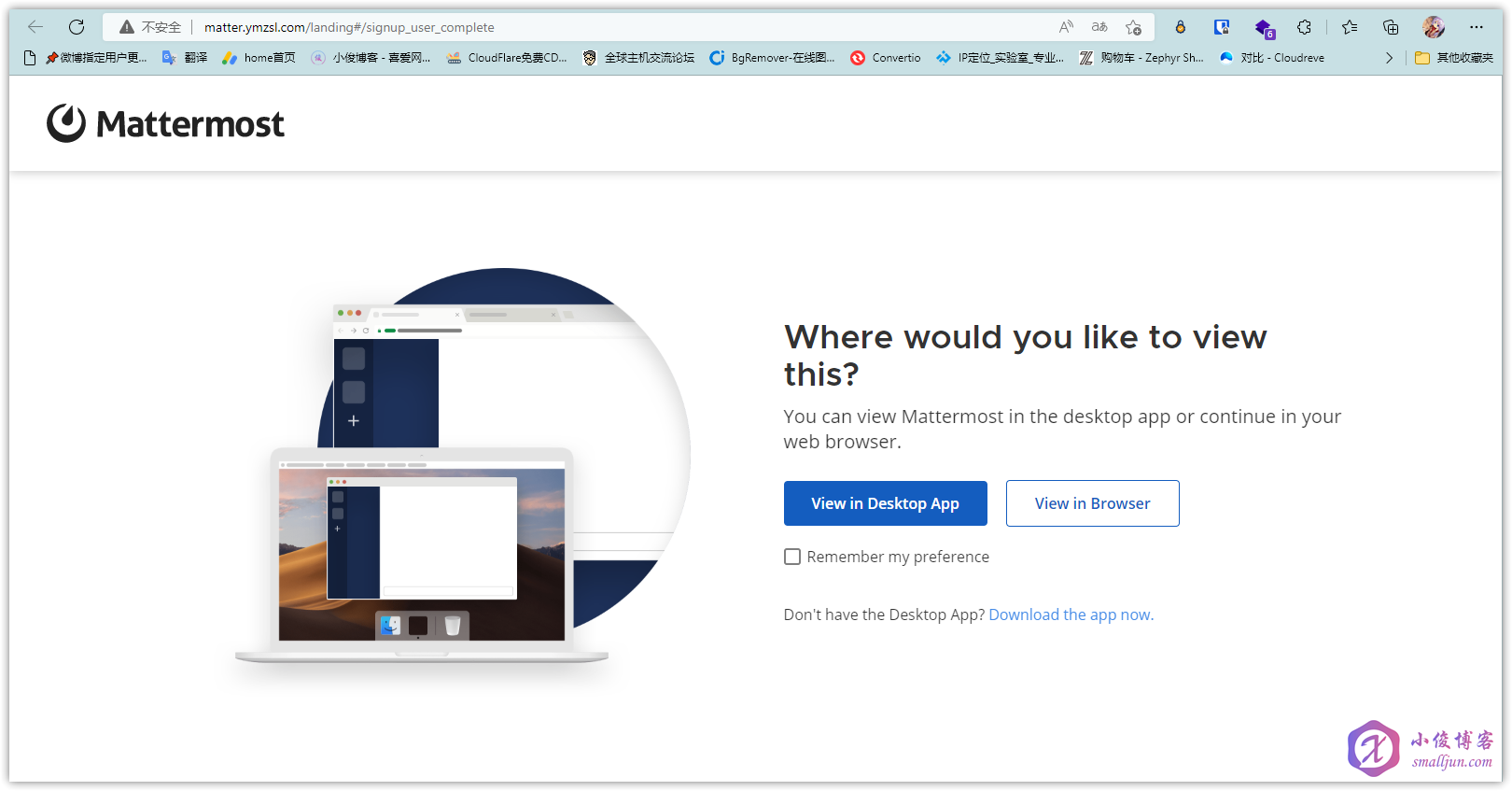Open the 对比 - Cloudreve bookmark
This screenshot has width=1512, height=791.
coord(1272,58)
